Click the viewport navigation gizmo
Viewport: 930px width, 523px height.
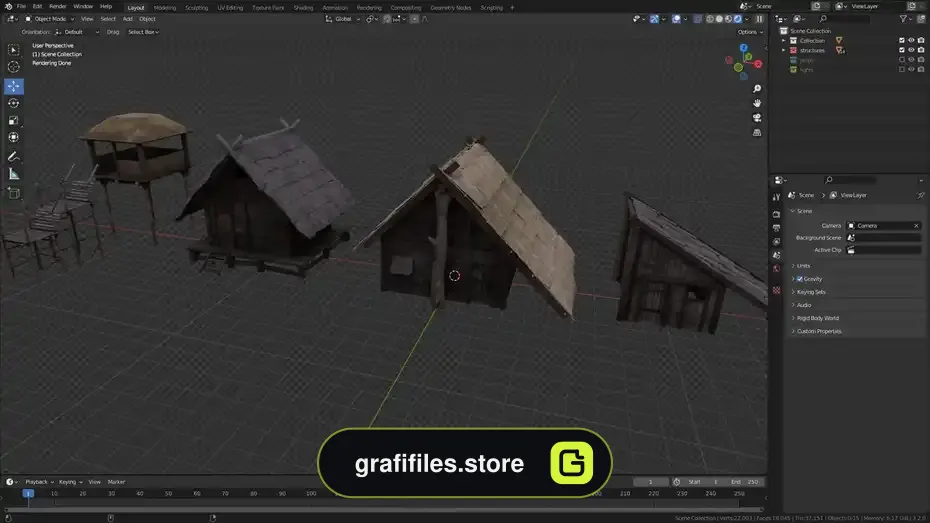[743, 61]
